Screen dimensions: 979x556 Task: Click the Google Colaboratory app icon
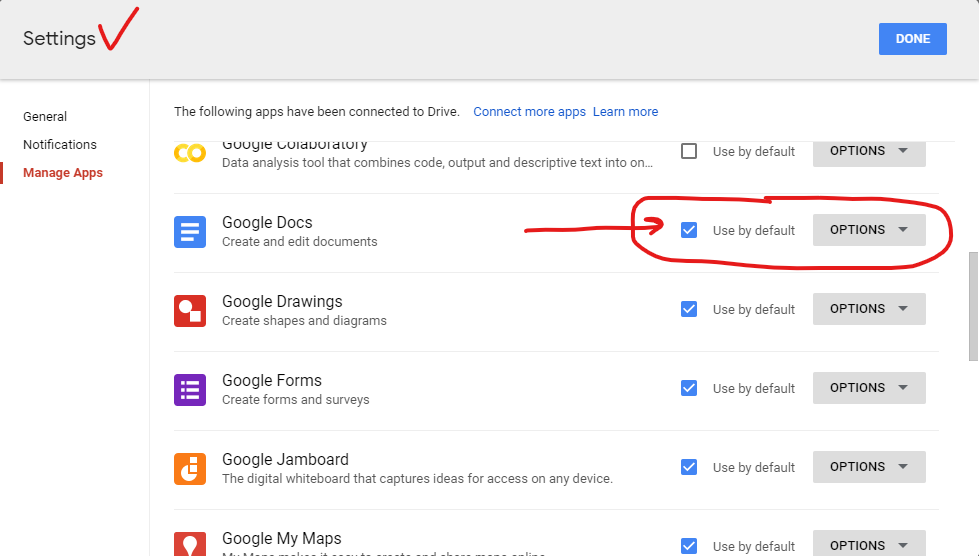(190, 153)
